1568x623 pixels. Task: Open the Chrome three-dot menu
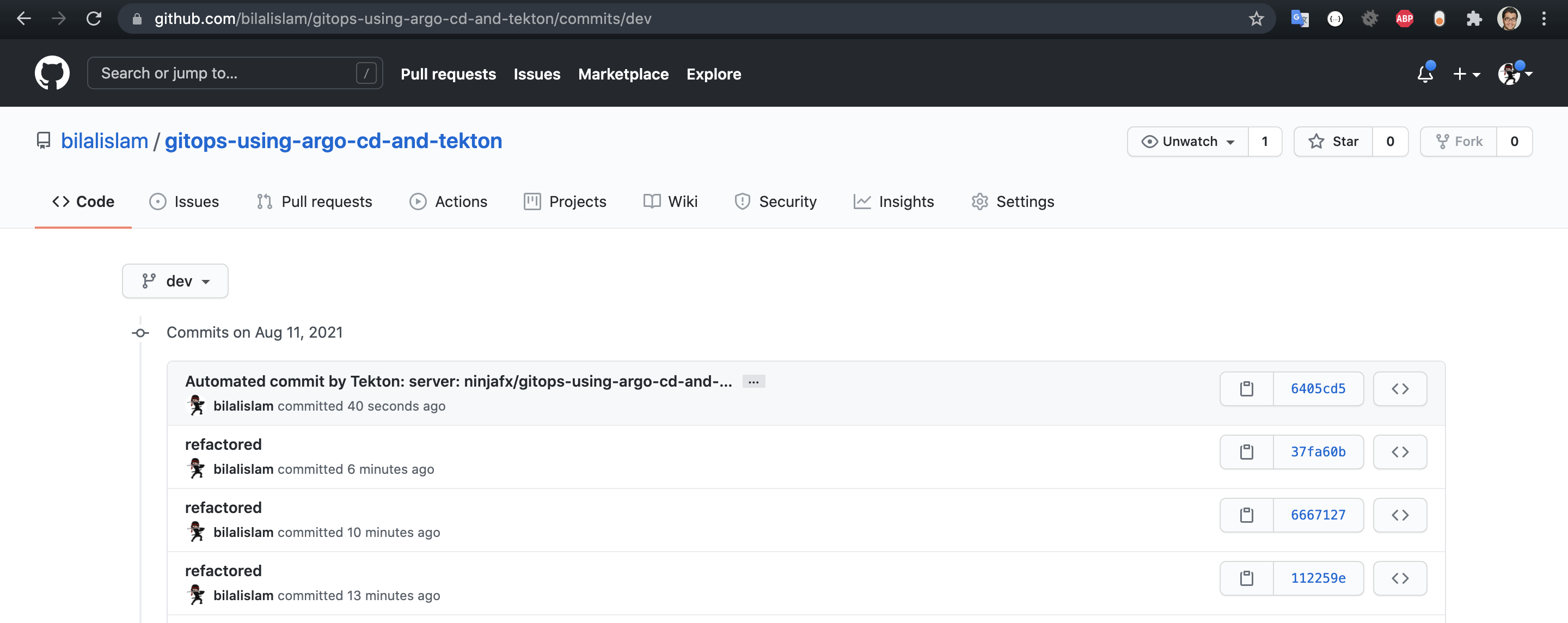[x=1543, y=19]
